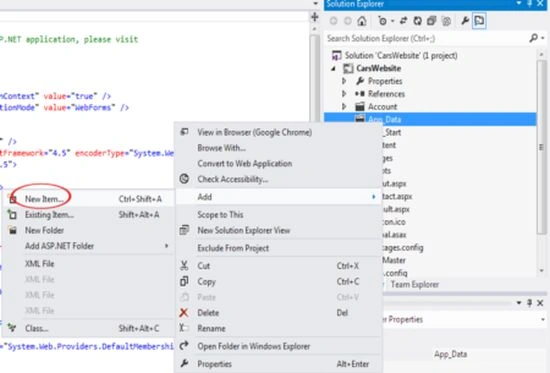Click the Search Solution Explorer field

click(x=426, y=38)
